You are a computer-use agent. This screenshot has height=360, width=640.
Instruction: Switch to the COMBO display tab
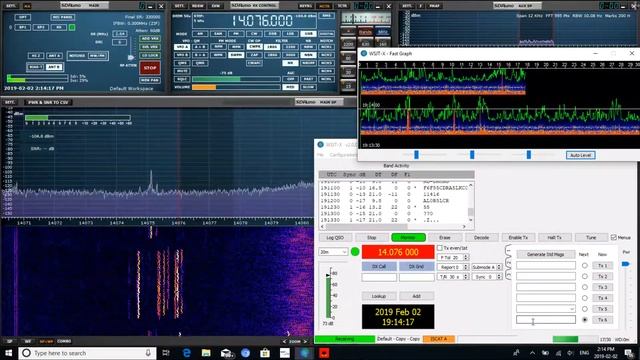coord(64,341)
